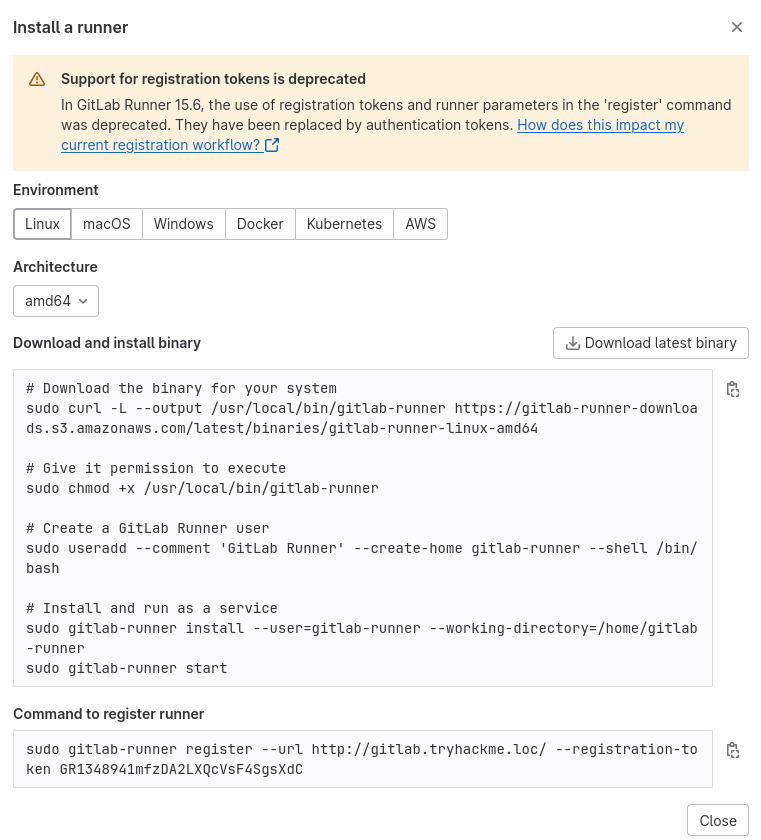Click the Install a runner heading
Viewport: 761px width, 840px height.
(x=70, y=27)
